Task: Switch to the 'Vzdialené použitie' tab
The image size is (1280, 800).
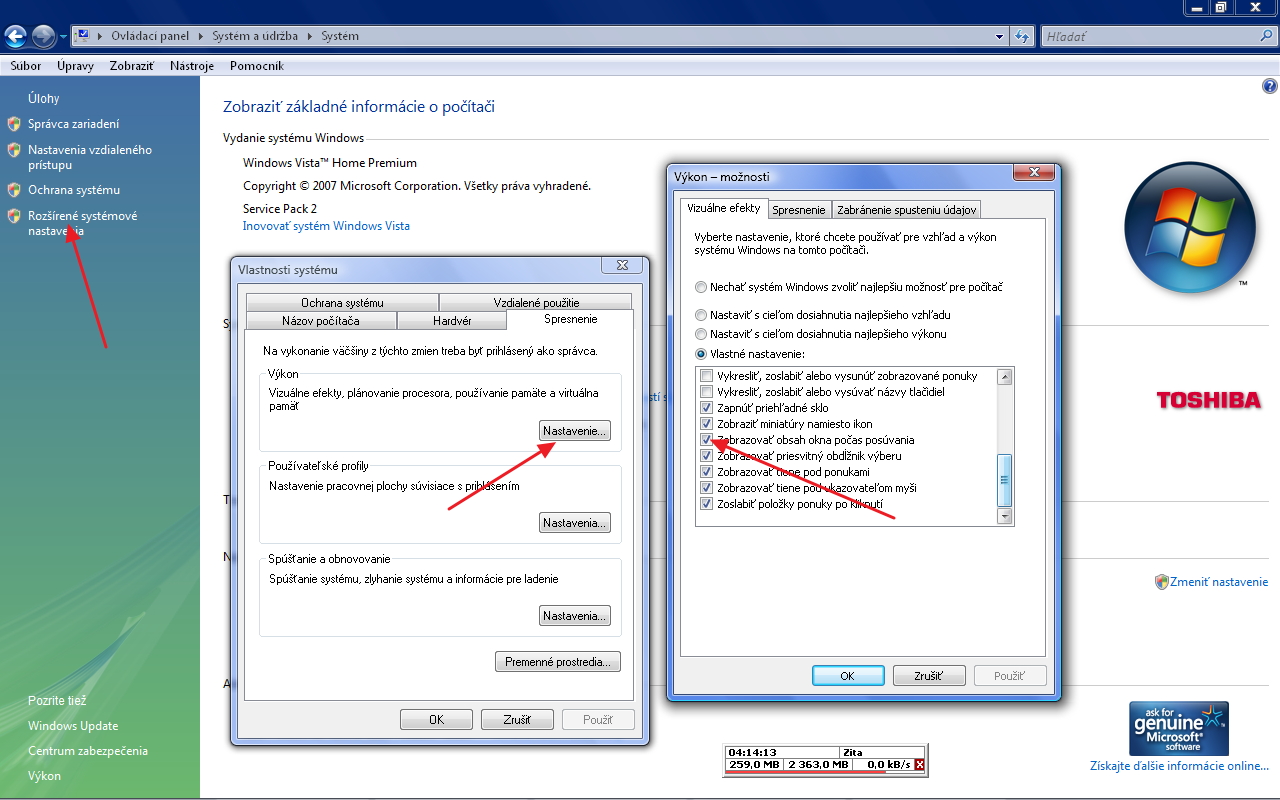Action: (x=536, y=302)
